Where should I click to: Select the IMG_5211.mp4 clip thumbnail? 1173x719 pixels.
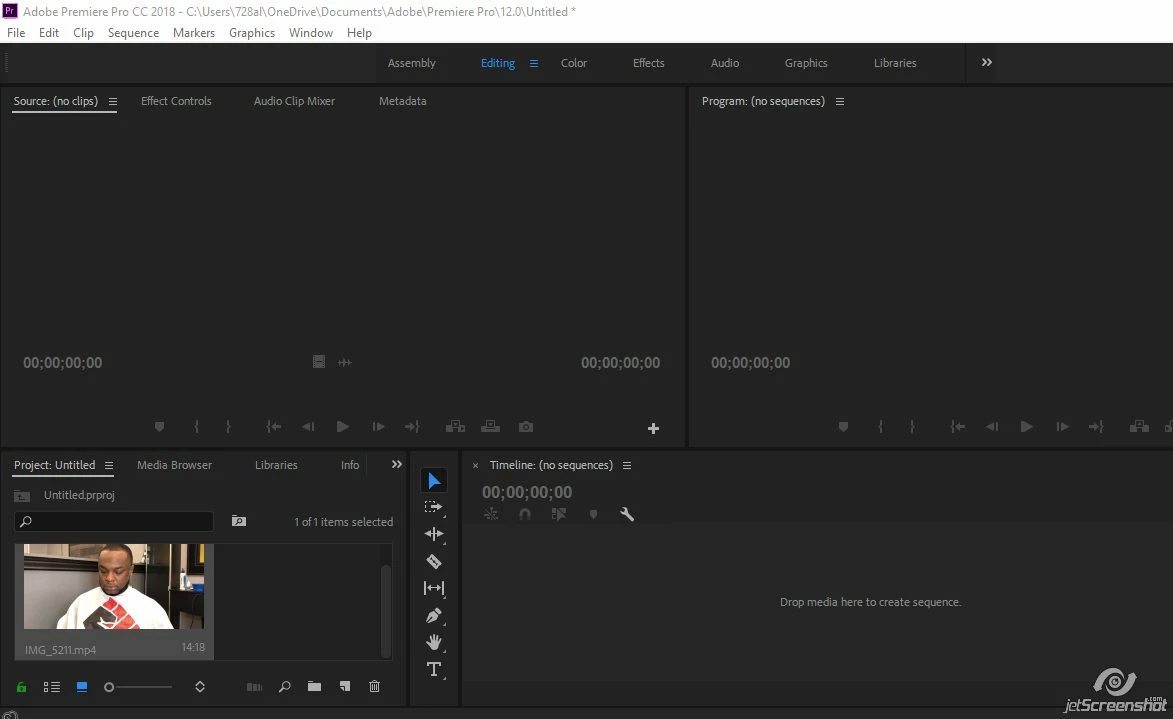tap(114, 587)
